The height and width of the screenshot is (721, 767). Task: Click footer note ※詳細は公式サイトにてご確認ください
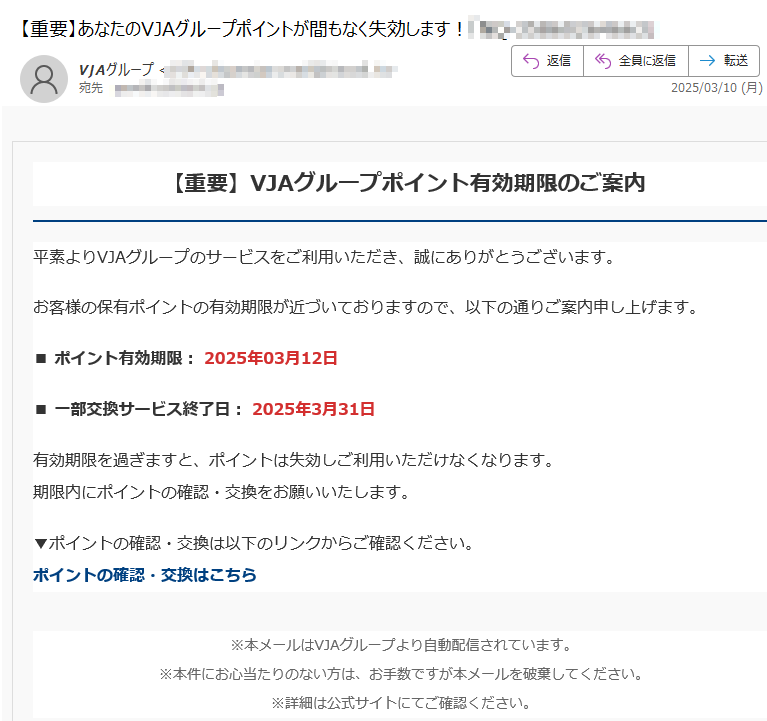(x=401, y=703)
